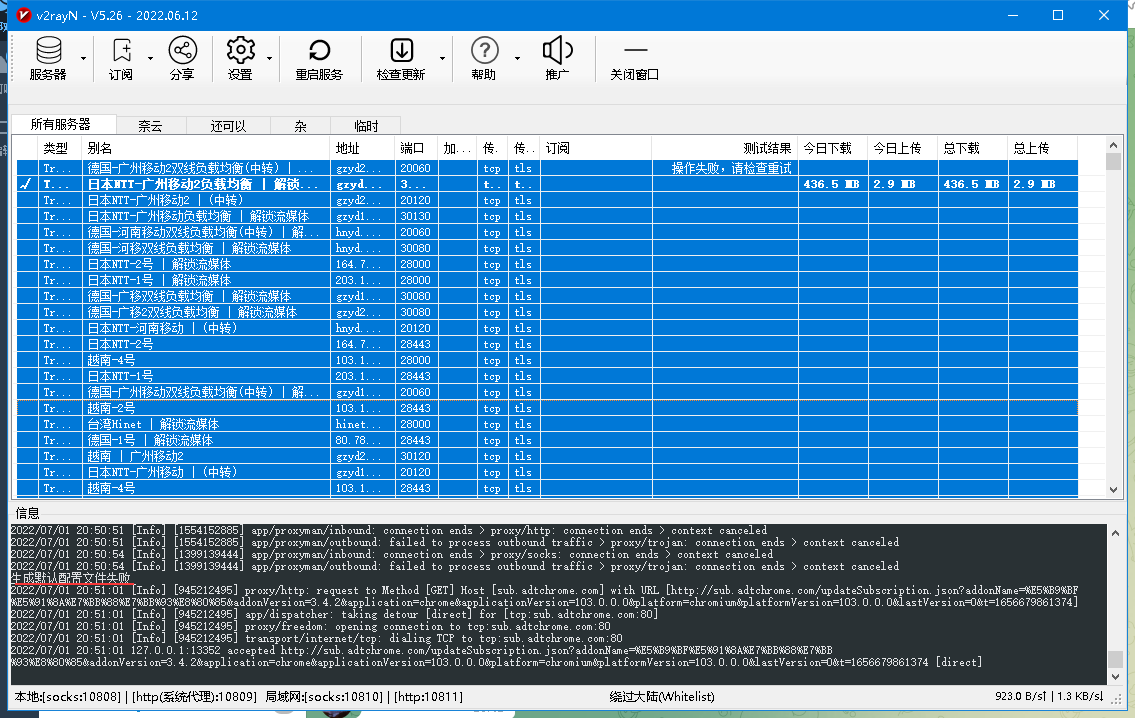Image resolution: width=1135 pixels, height=718 pixels.
Task: Select row 日本NTT-广州移动负载均衡 | 解锁流媒体
Action: tap(547, 216)
